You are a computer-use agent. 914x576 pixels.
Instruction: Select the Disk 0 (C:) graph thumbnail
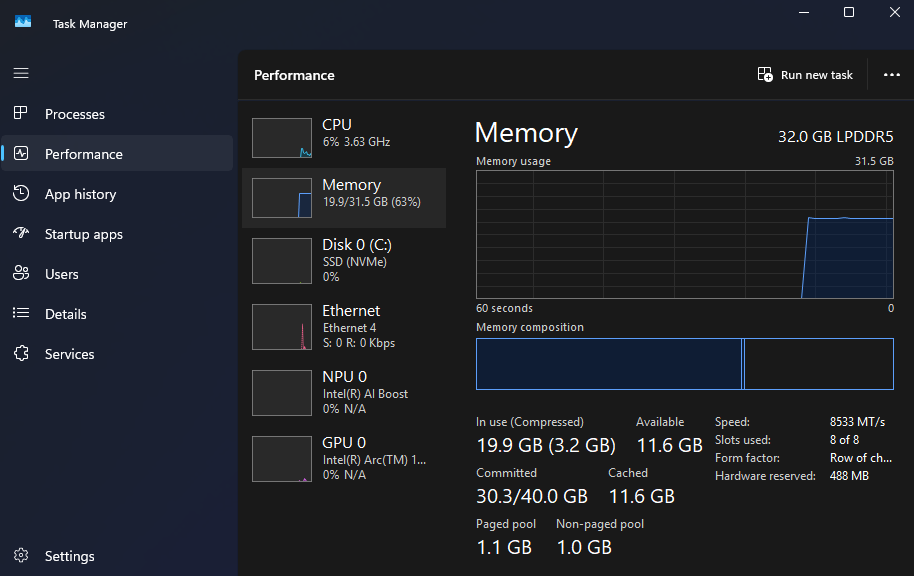coord(282,261)
